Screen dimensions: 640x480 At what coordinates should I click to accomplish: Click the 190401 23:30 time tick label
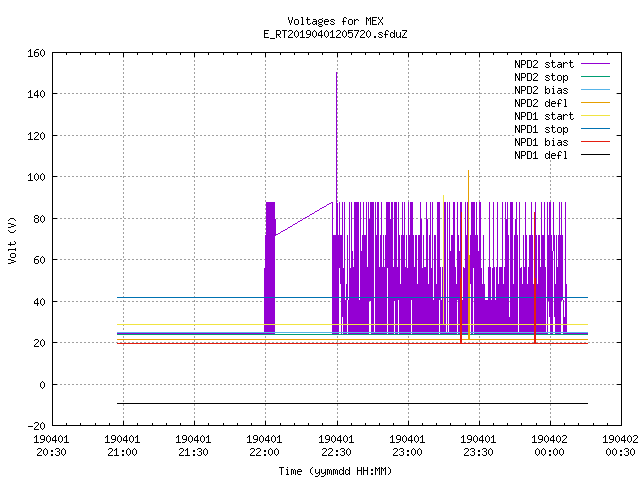(478, 446)
